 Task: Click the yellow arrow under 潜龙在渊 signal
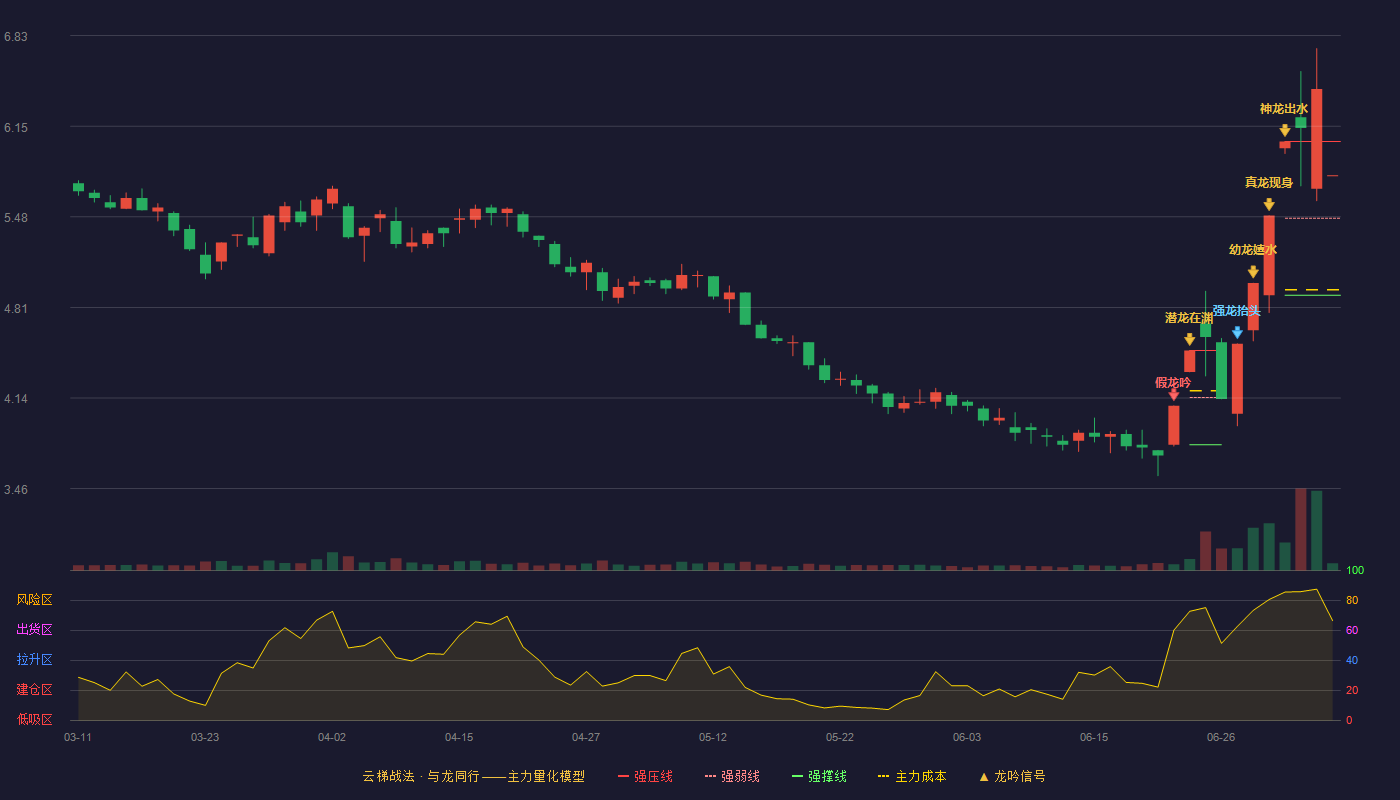click(x=1189, y=340)
